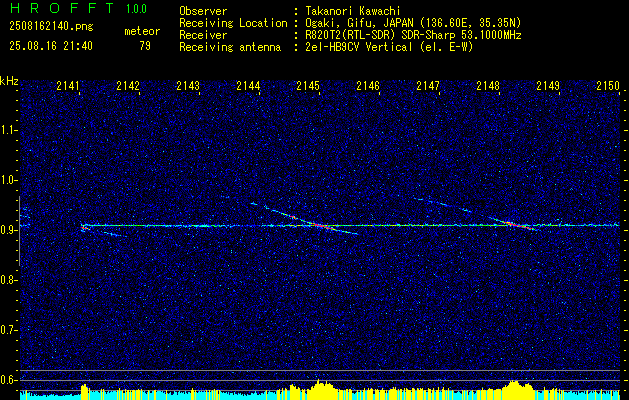Click frequency label 0.7

pyautogui.click(x=9, y=330)
